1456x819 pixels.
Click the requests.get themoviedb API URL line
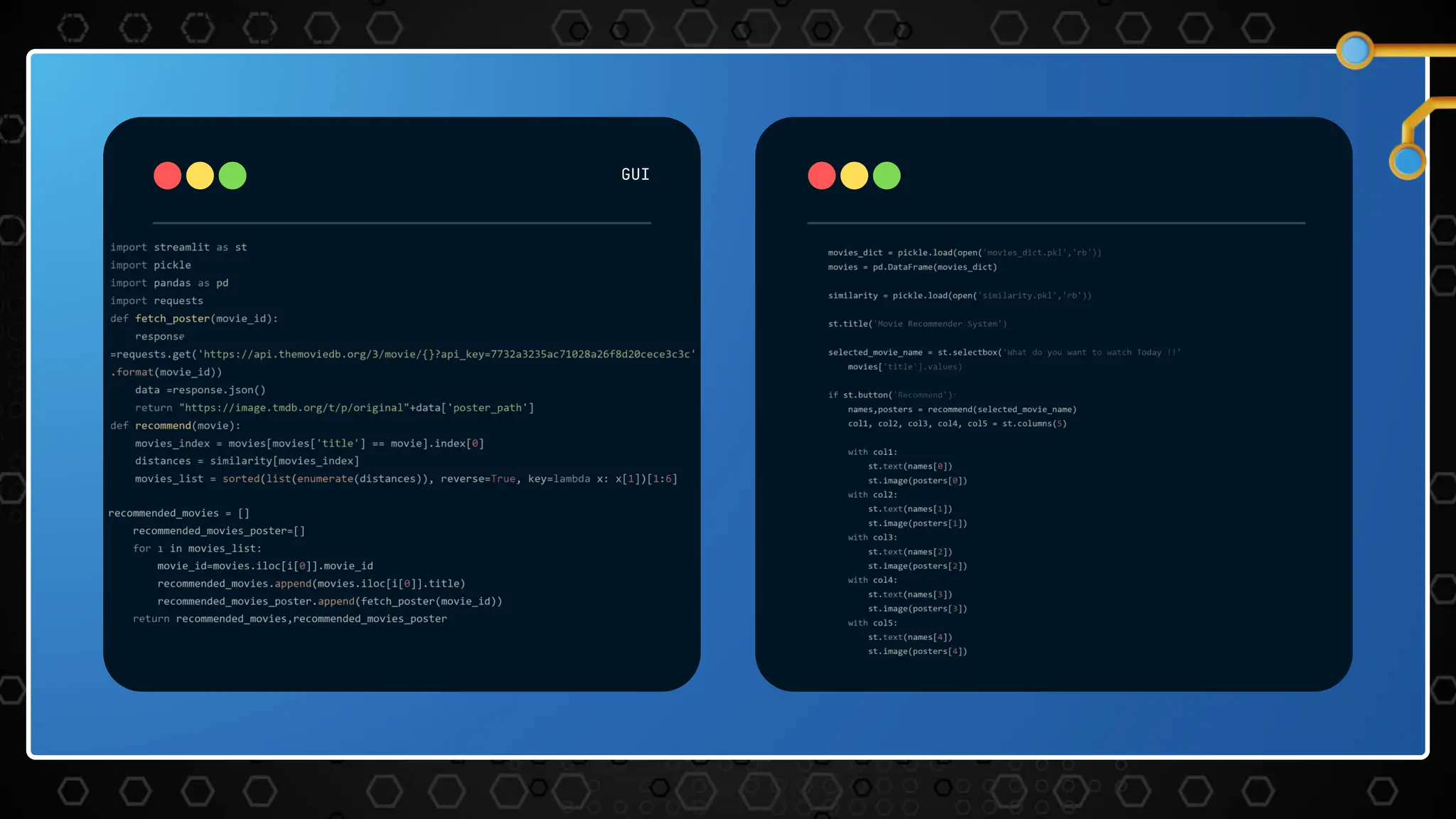(x=403, y=354)
